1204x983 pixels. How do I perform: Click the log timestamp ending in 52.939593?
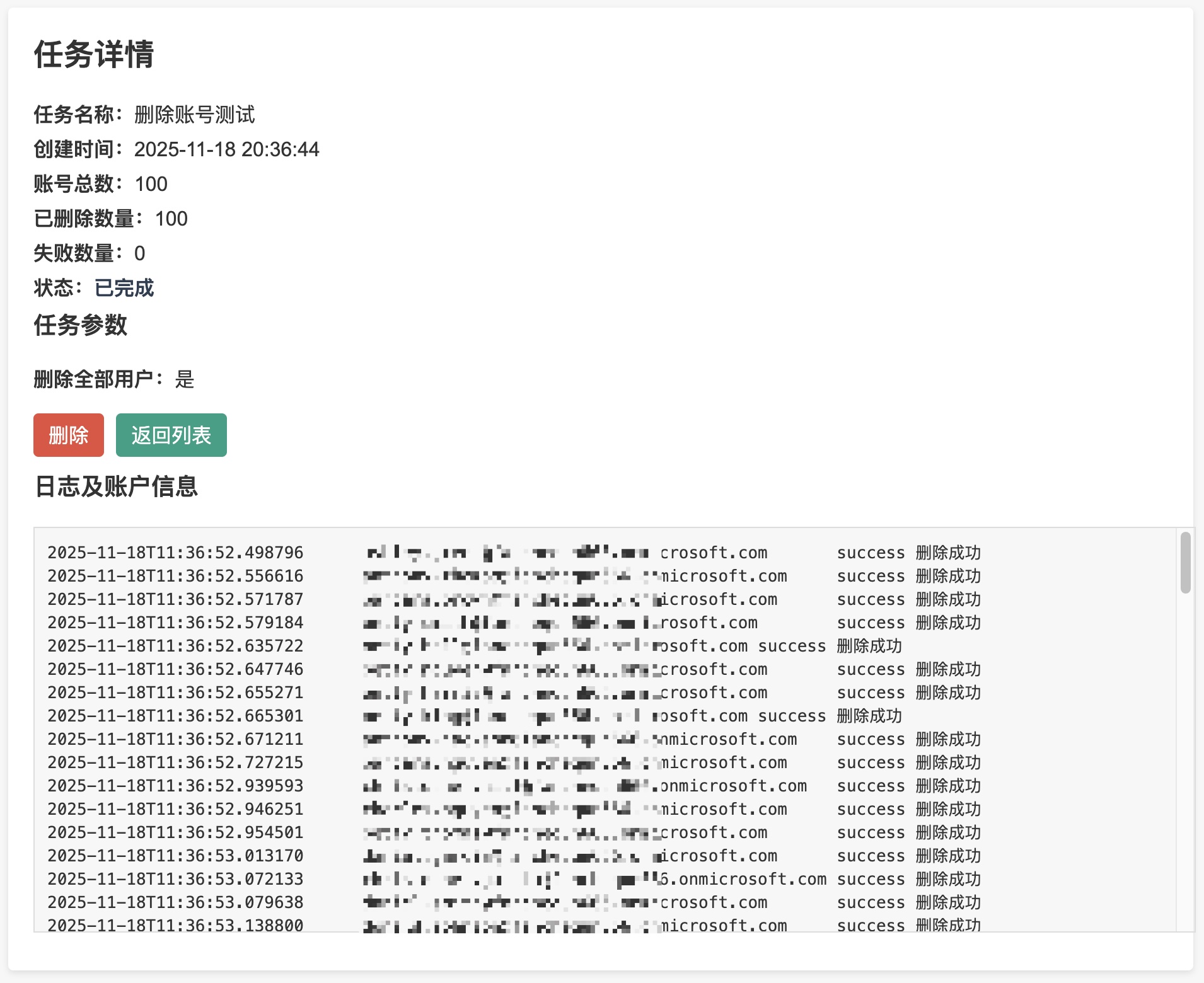[x=175, y=786]
